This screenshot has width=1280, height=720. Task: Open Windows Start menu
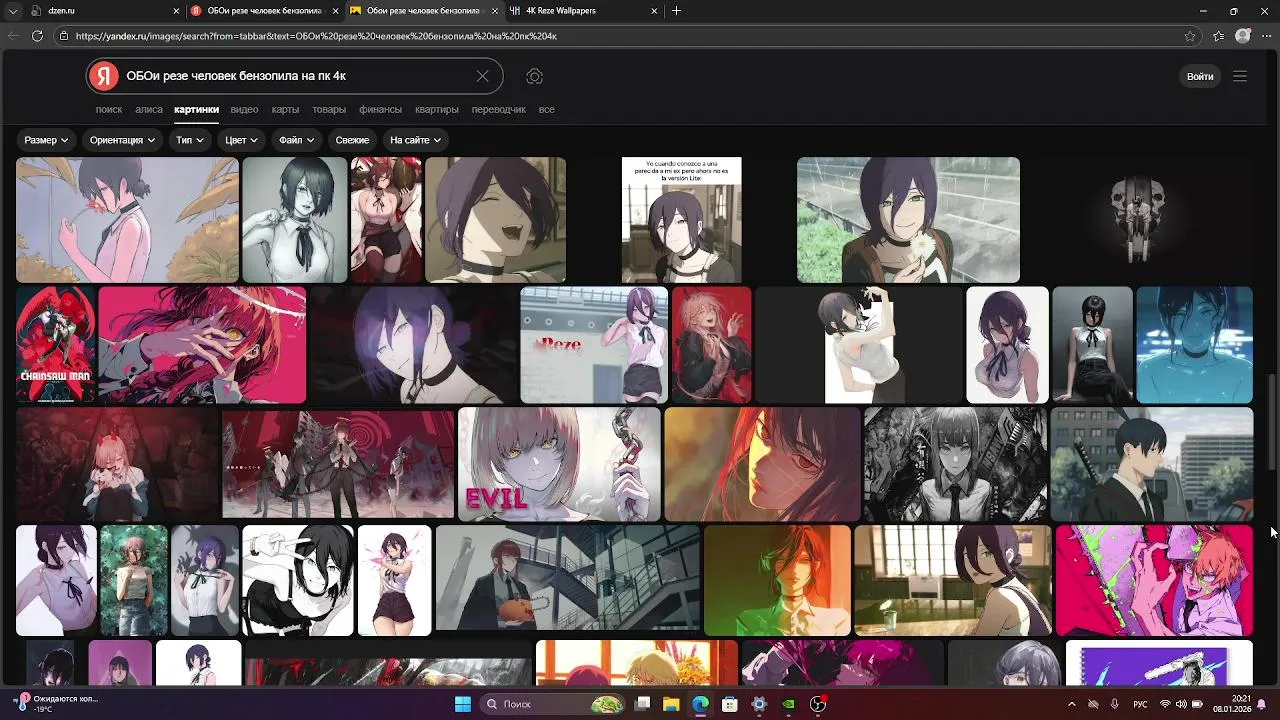463,704
